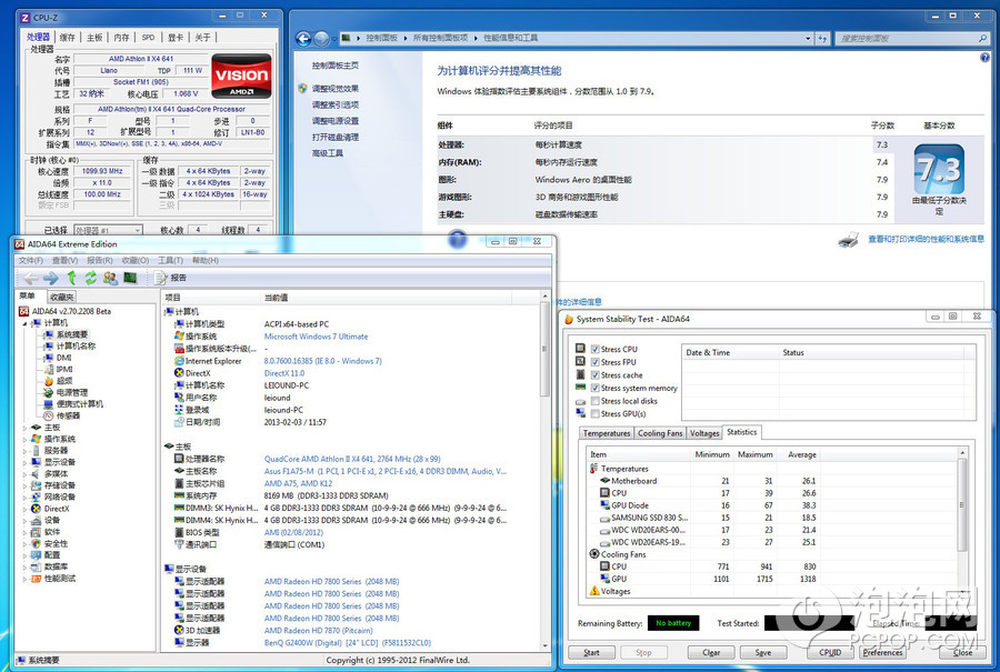
Task: Click the printer icon in performance window
Action: [x=848, y=240]
